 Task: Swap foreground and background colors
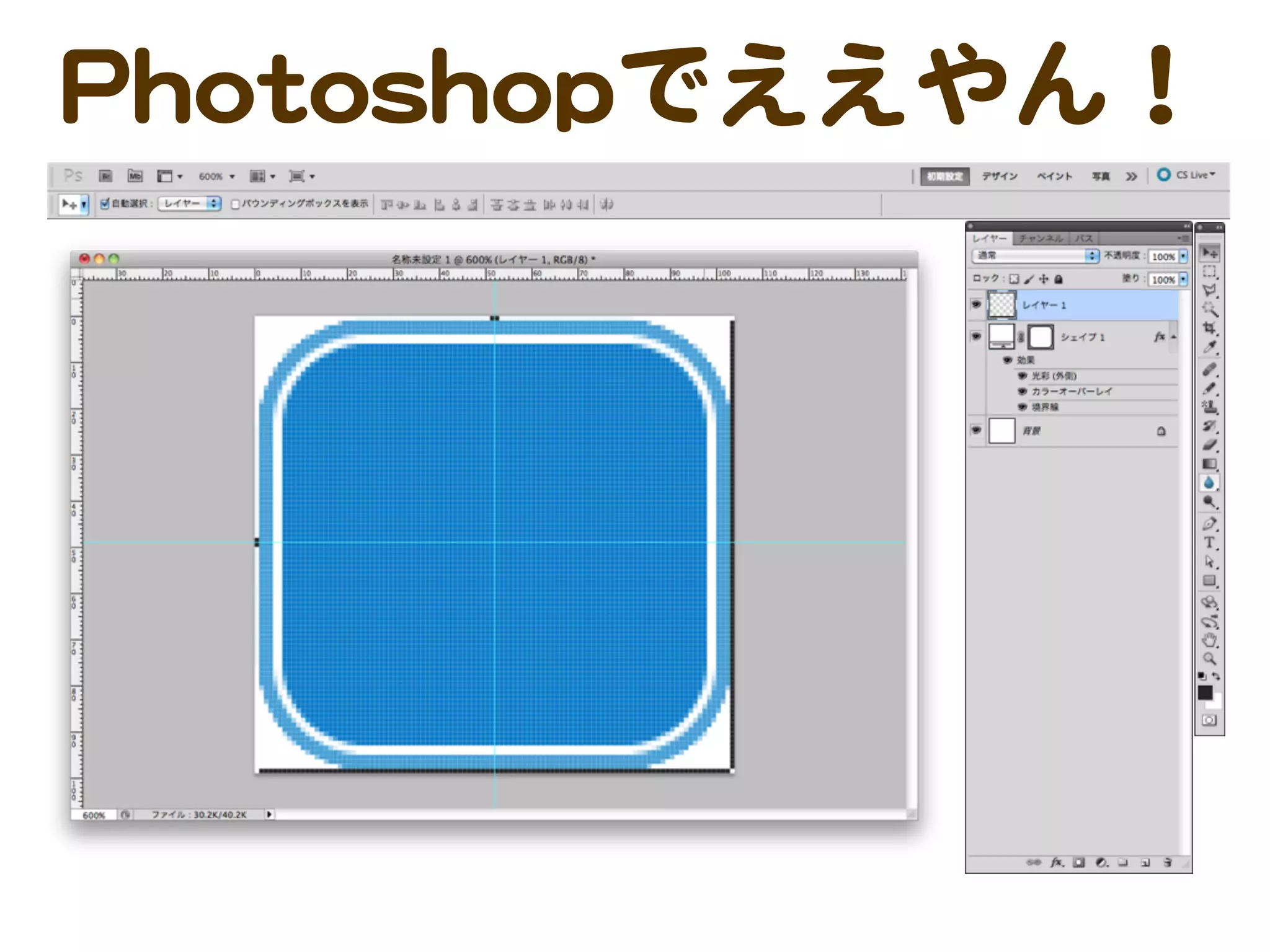coord(1216,676)
